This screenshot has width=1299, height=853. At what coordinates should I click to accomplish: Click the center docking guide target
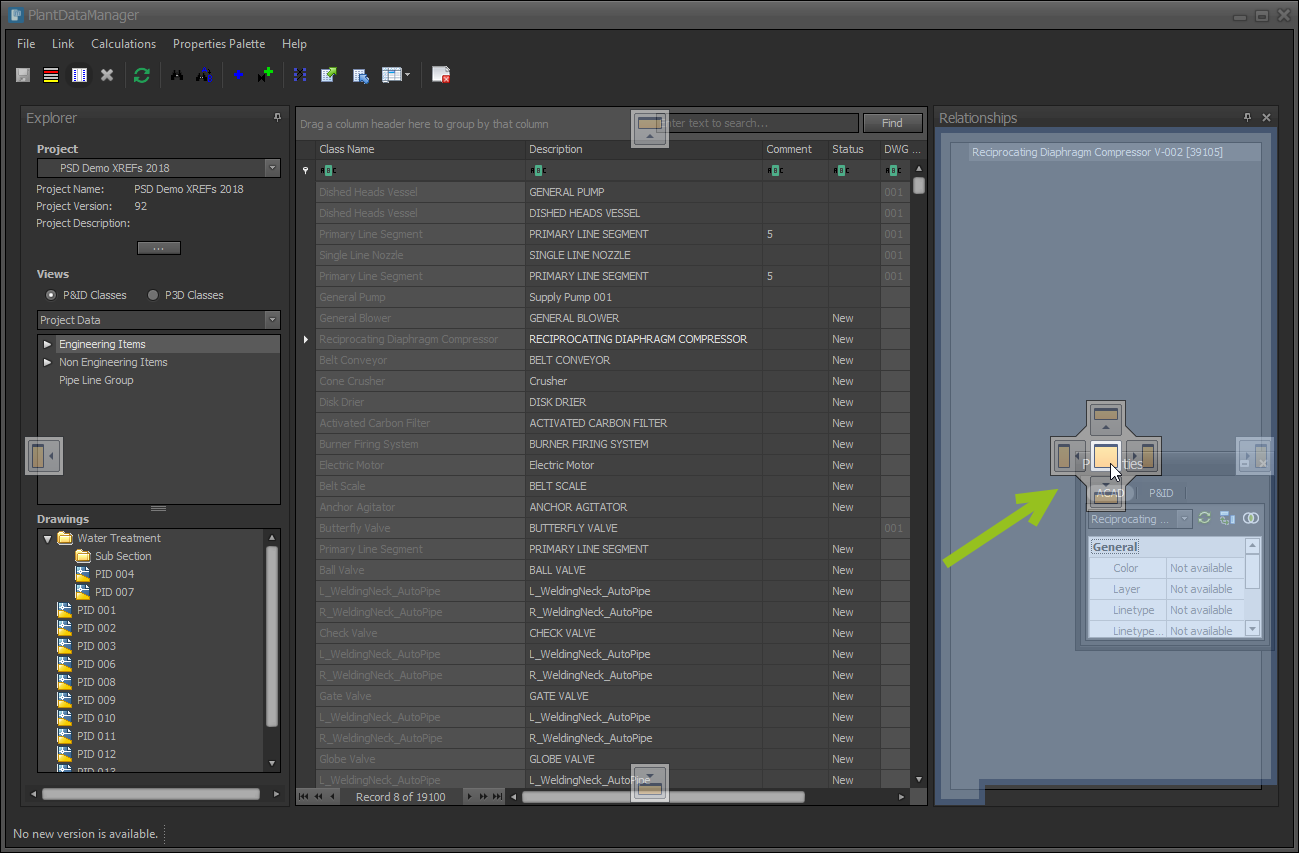coord(1106,457)
